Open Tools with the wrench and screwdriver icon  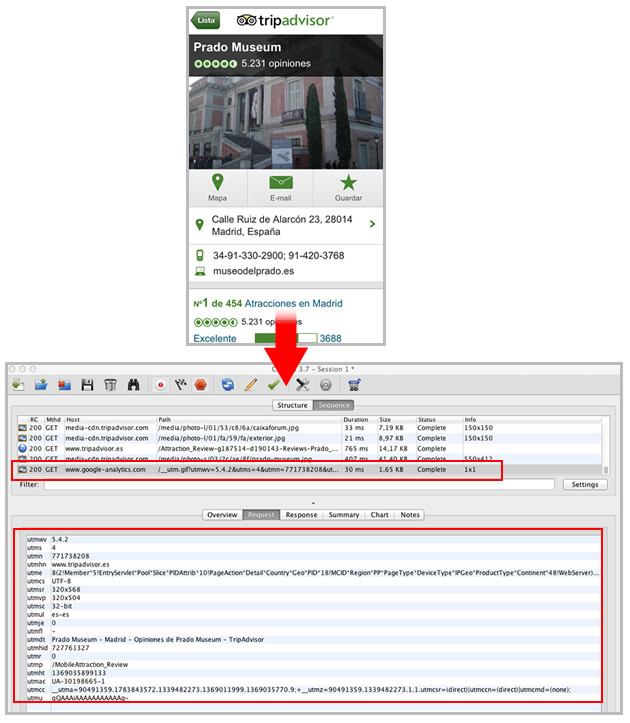tap(303, 385)
